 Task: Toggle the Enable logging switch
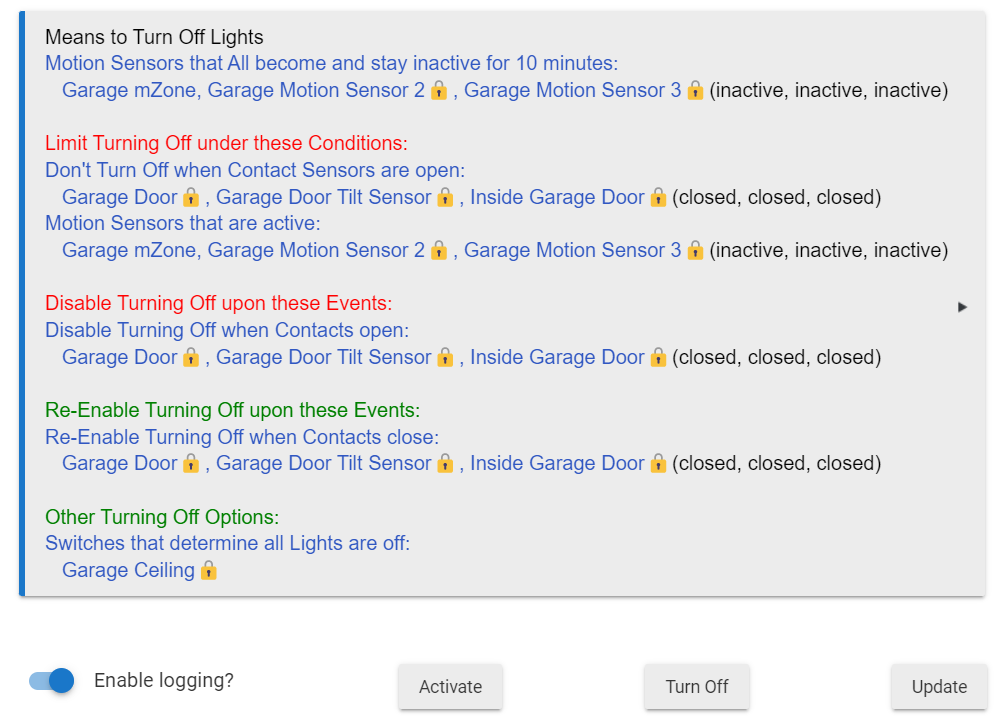pyautogui.click(x=52, y=681)
